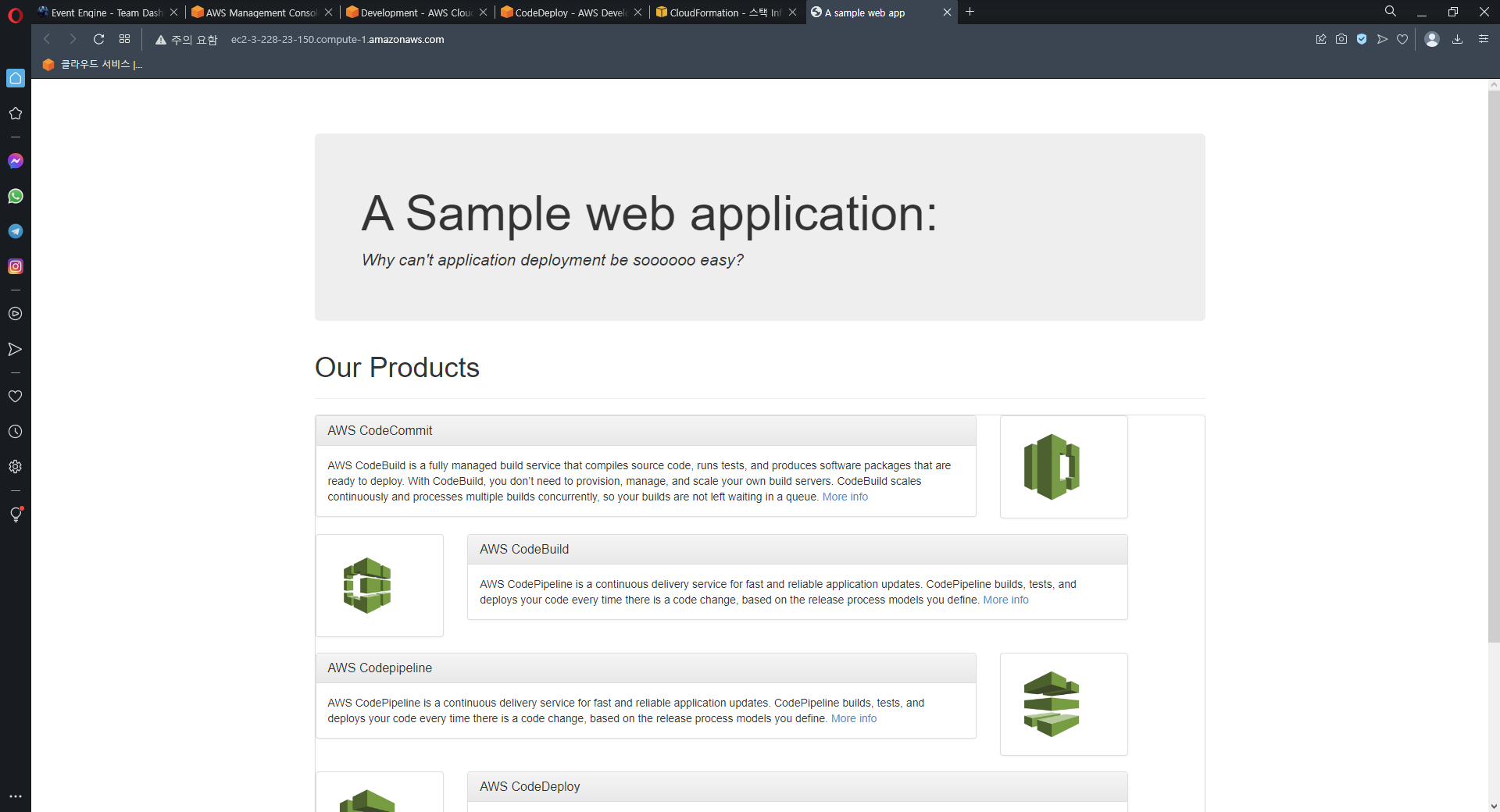This screenshot has width=1500, height=812.
Task: Open More info link under AWS CodeCommit
Action: [x=845, y=497]
